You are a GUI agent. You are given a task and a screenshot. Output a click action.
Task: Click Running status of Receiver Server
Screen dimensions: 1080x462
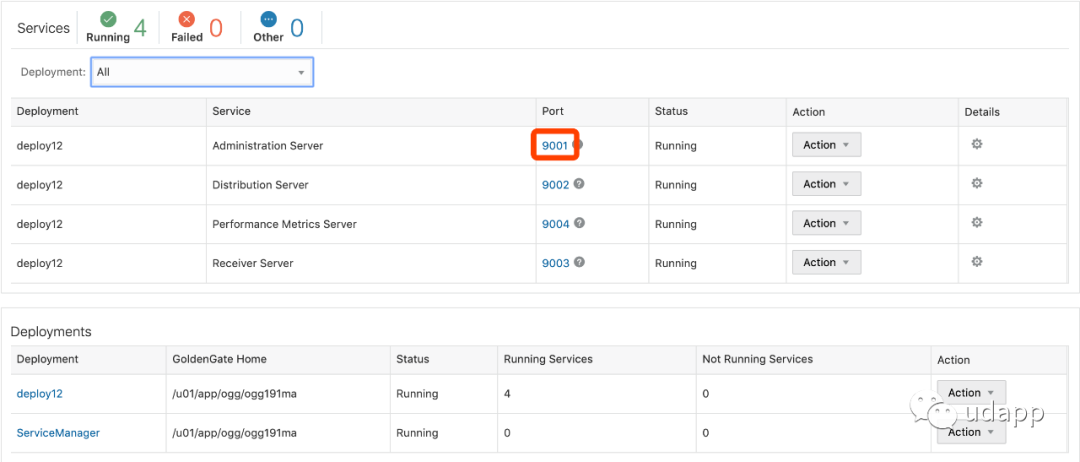coord(676,264)
